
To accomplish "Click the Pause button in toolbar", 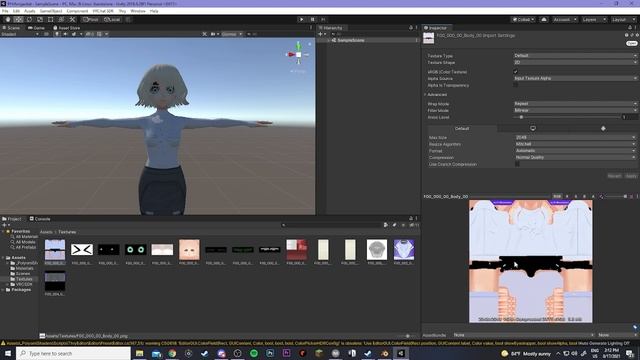I will (312, 20).
